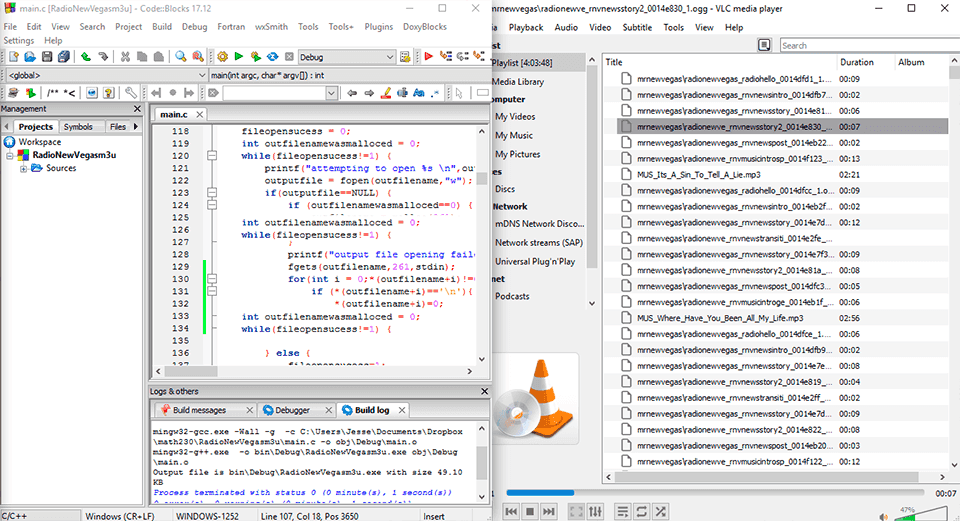
Task: Change the VLC playlist view mode icon
Action: pos(764,45)
